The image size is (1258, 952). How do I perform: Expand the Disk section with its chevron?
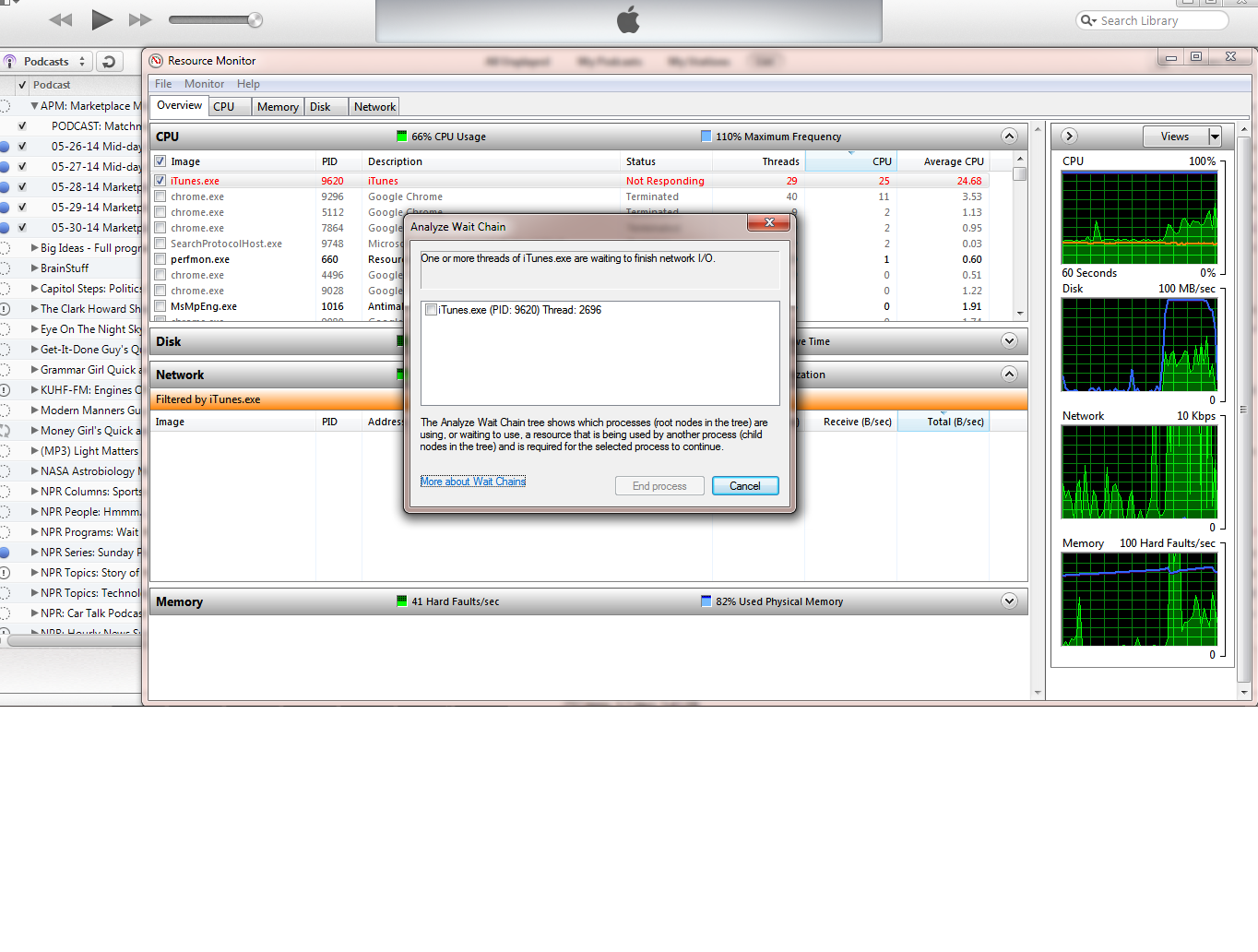[1009, 341]
